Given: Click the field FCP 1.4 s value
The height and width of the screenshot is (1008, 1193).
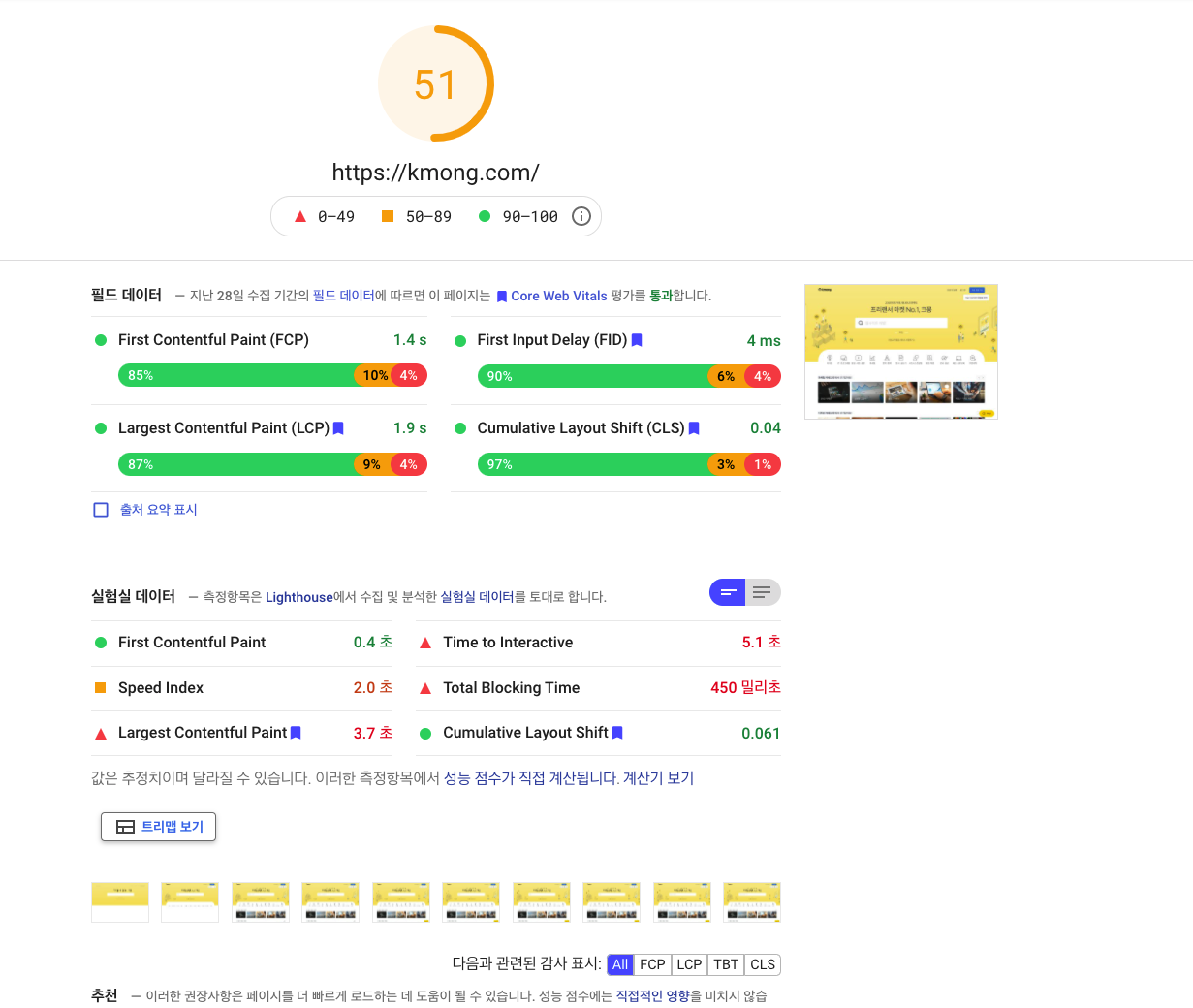Looking at the screenshot, I should (x=410, y=340).
